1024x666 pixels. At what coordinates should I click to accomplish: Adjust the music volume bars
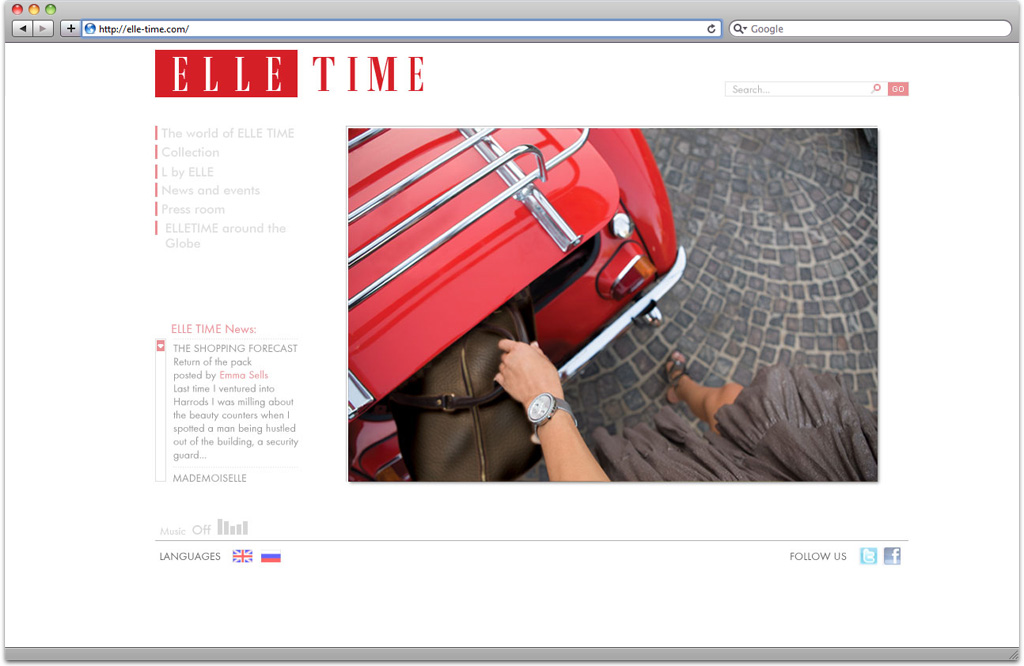tap(232, 526)
